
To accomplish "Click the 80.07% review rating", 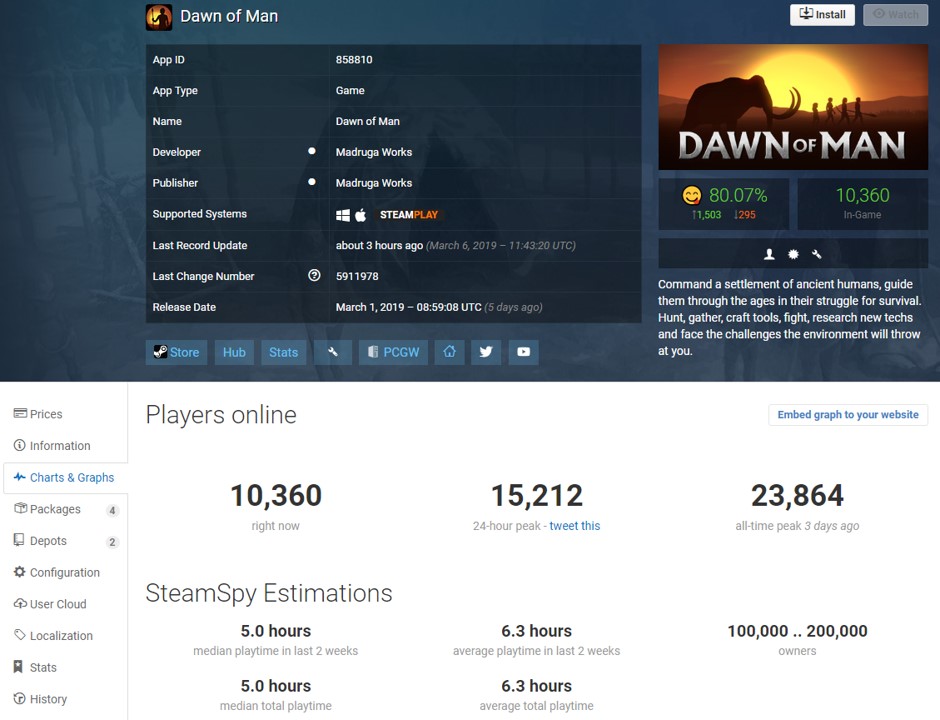I will pyautogui.click(x=737, y=195).
